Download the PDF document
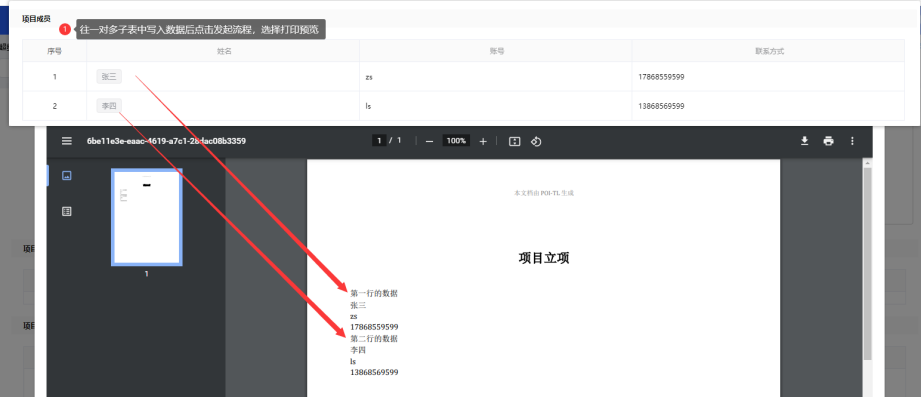Image resolution: width=922 pixels, height=397 pixels. pyautogui.click(x=804, y=141)
